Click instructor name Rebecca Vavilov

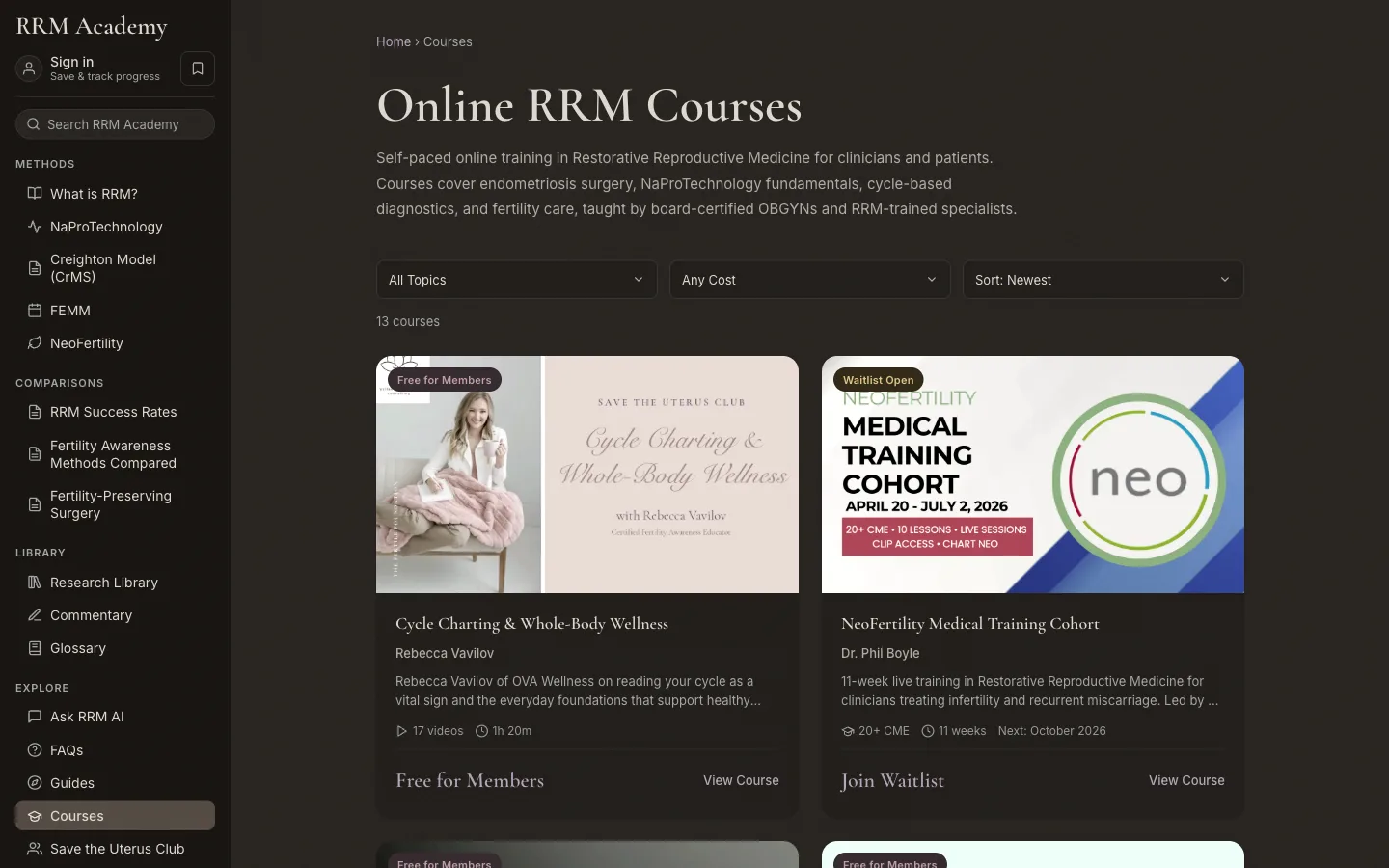tap(445, 653)
